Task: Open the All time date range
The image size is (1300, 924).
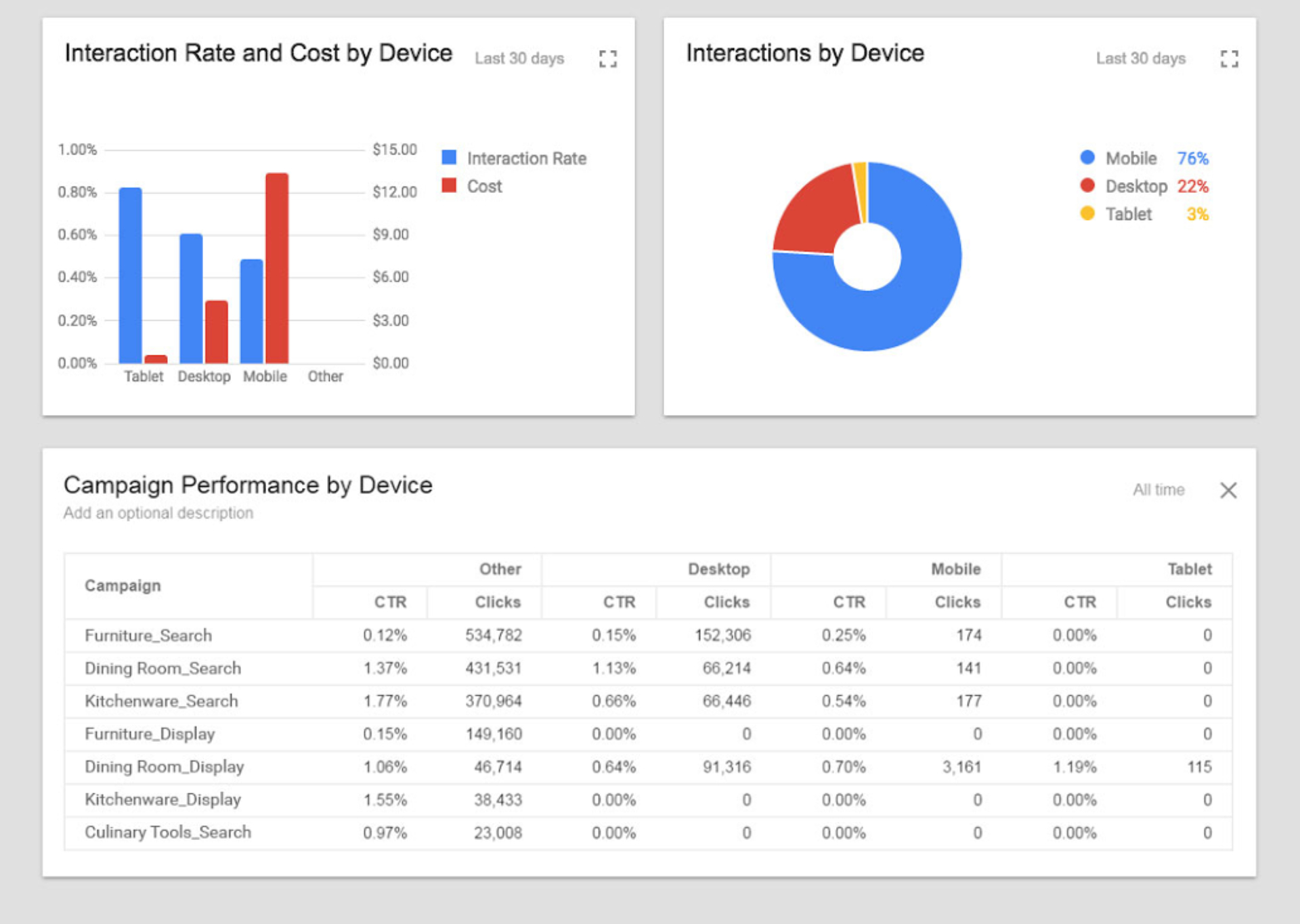Action: (x=1158, y=490)
